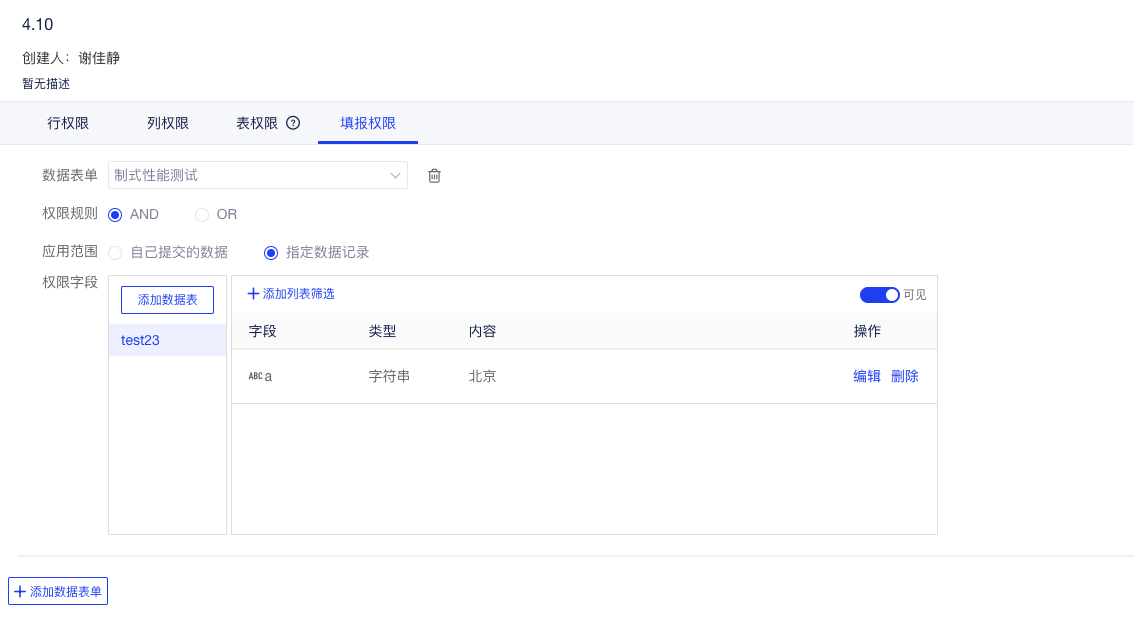Confirm 指定数据记录 is selected
This screenshot has height=631, width=1134.
tap(271, 252)
